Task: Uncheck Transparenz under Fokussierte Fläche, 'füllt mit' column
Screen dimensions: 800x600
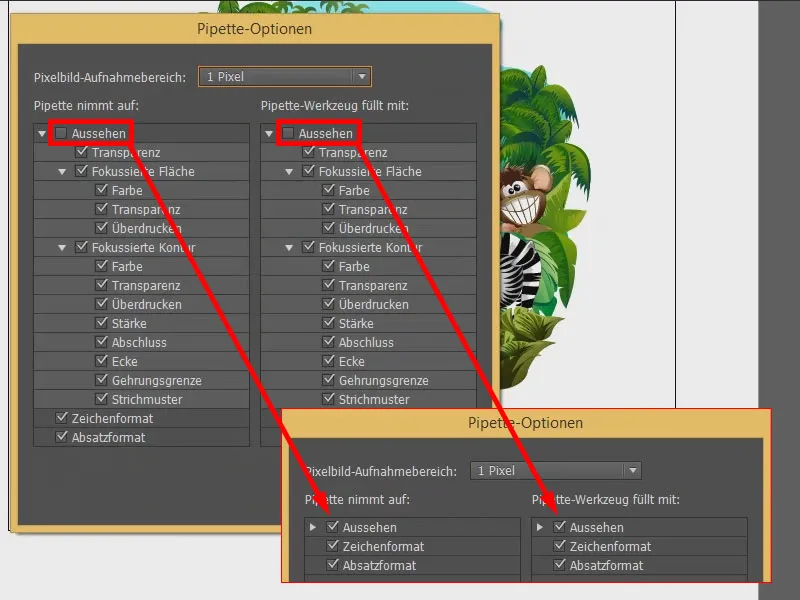Action: coord(329,209)
